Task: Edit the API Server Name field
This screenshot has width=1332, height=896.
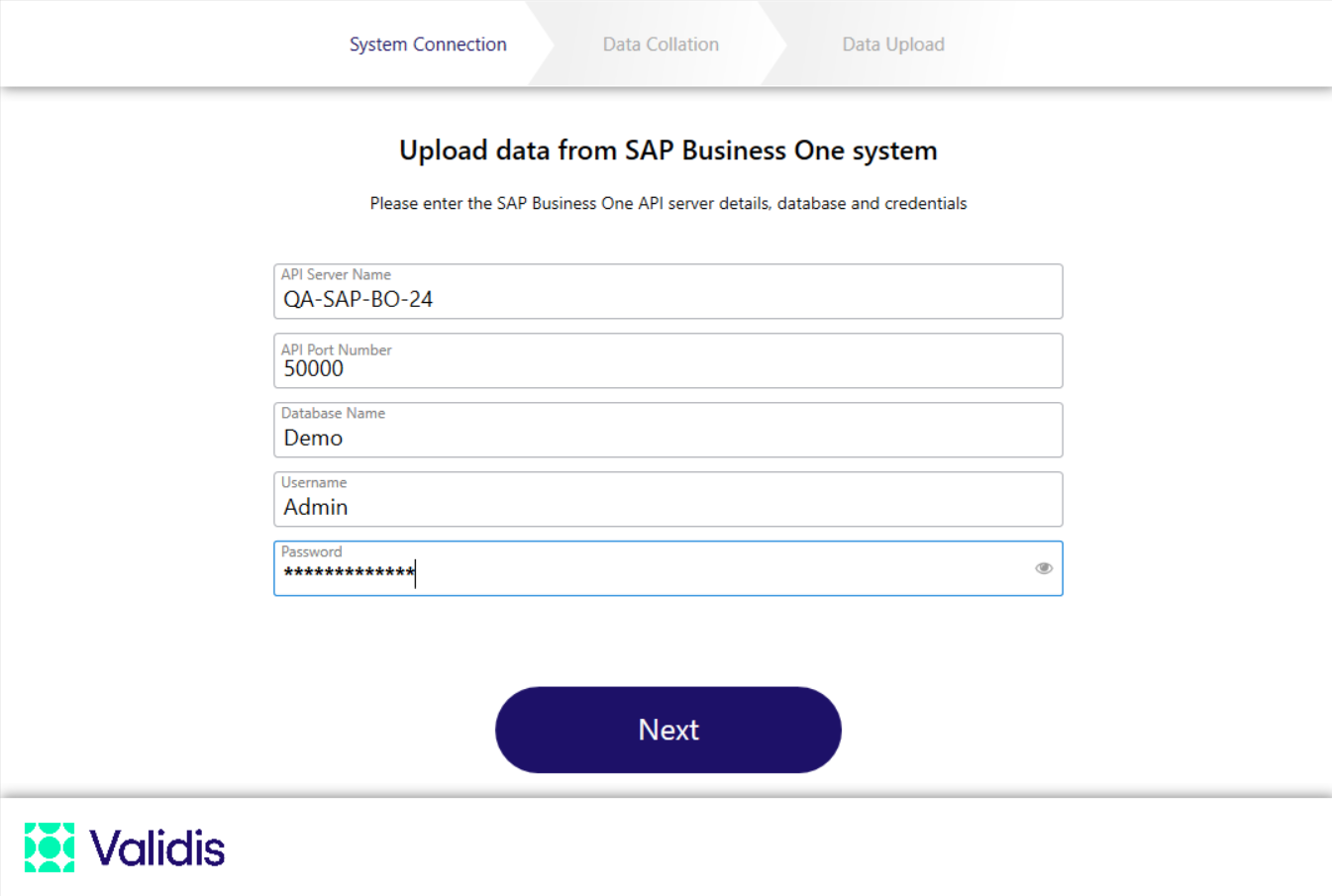Action: [x=668, y=291]
